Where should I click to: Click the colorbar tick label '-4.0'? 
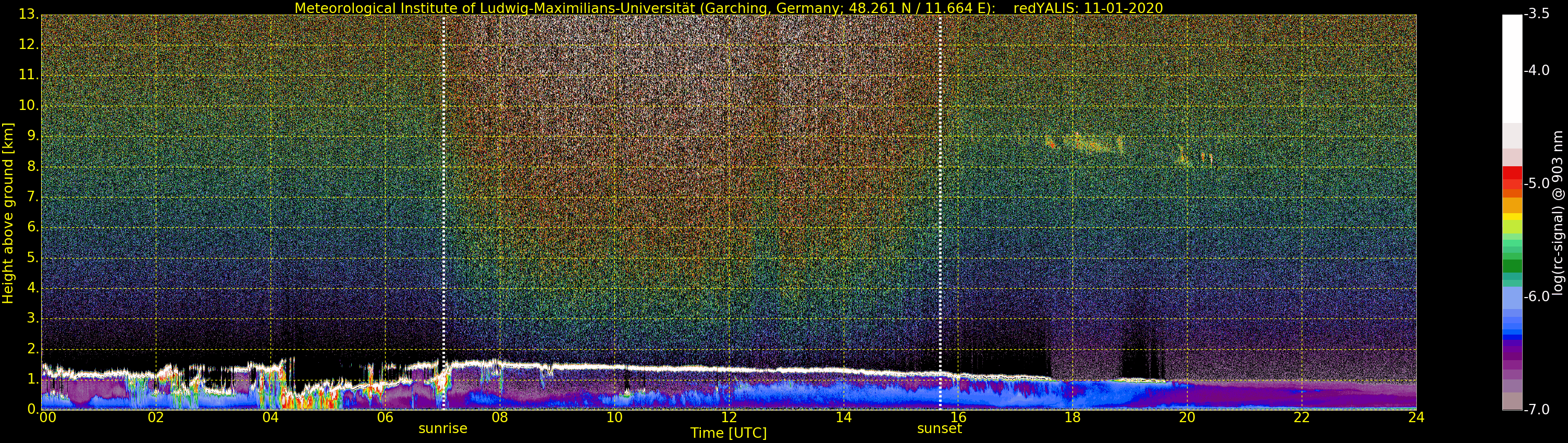(x=1537, y=70)
